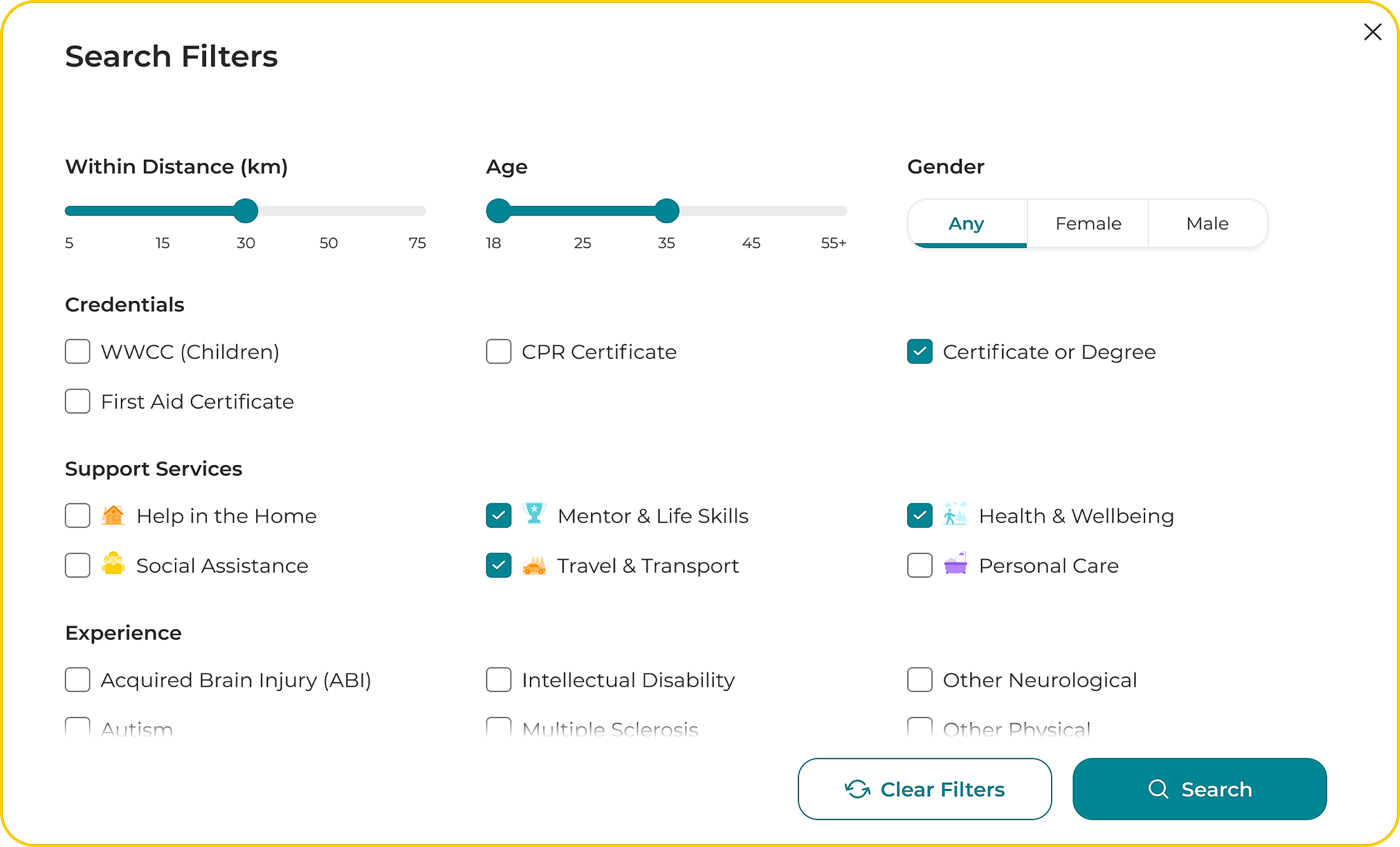Enable the WWCC (Children) checkbox
This screenshot has width=1400, height=847.
pyautogui.click(x=77, y=352)
